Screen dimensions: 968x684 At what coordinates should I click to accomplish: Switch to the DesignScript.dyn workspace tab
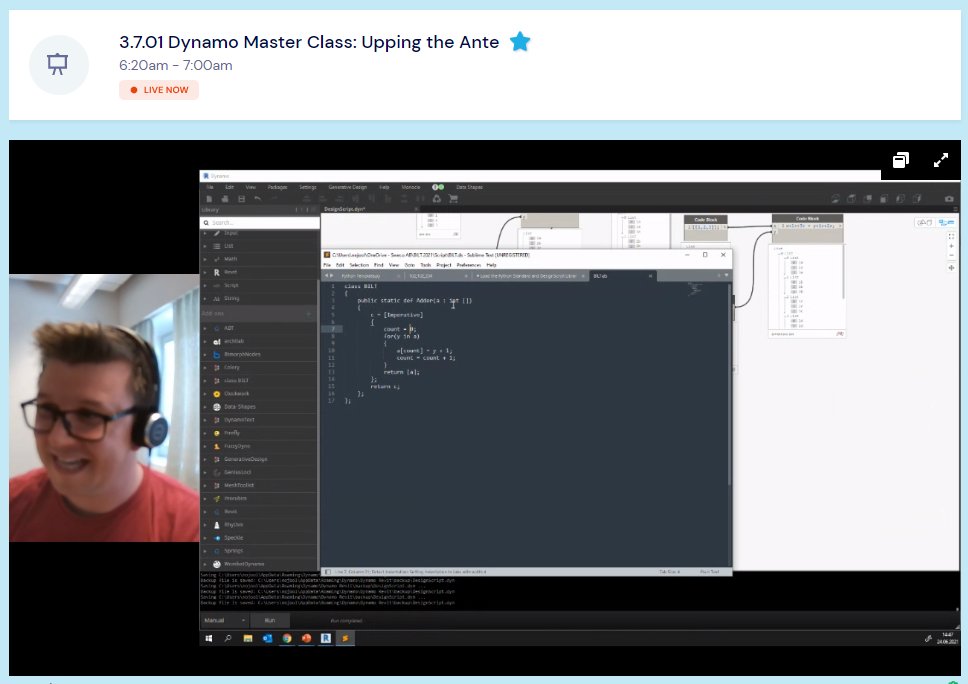tap(344, 209)
